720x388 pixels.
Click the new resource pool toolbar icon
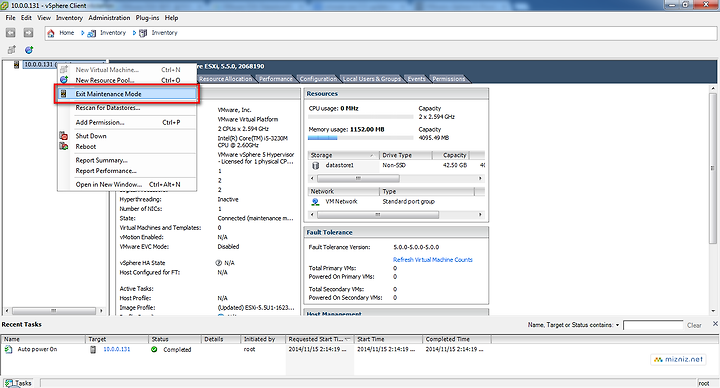click(x=29, y=50)
